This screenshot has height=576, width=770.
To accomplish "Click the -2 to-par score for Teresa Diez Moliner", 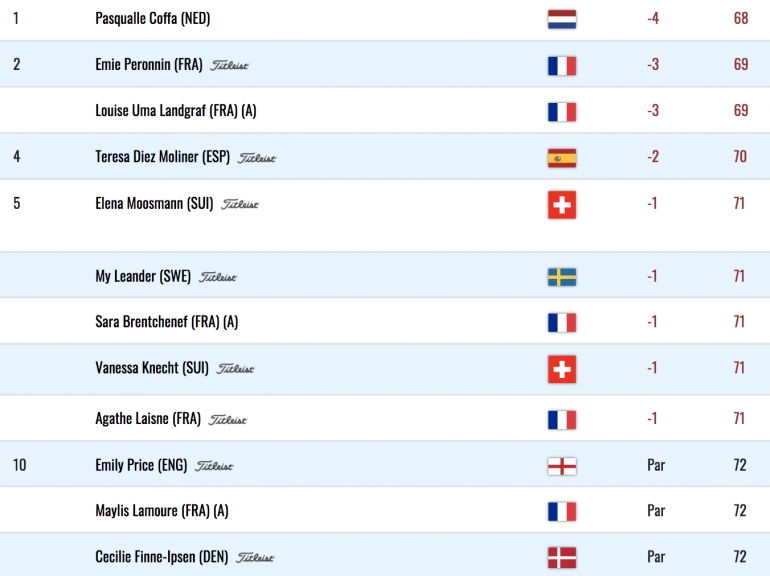I will [653, 157].
